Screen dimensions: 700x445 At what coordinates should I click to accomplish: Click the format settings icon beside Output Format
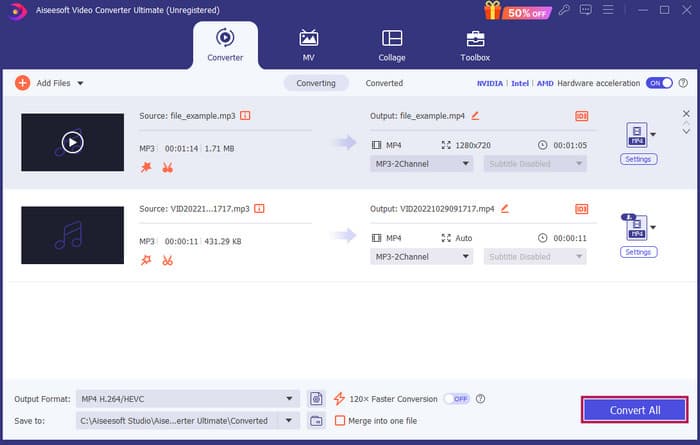pos(317,398)
